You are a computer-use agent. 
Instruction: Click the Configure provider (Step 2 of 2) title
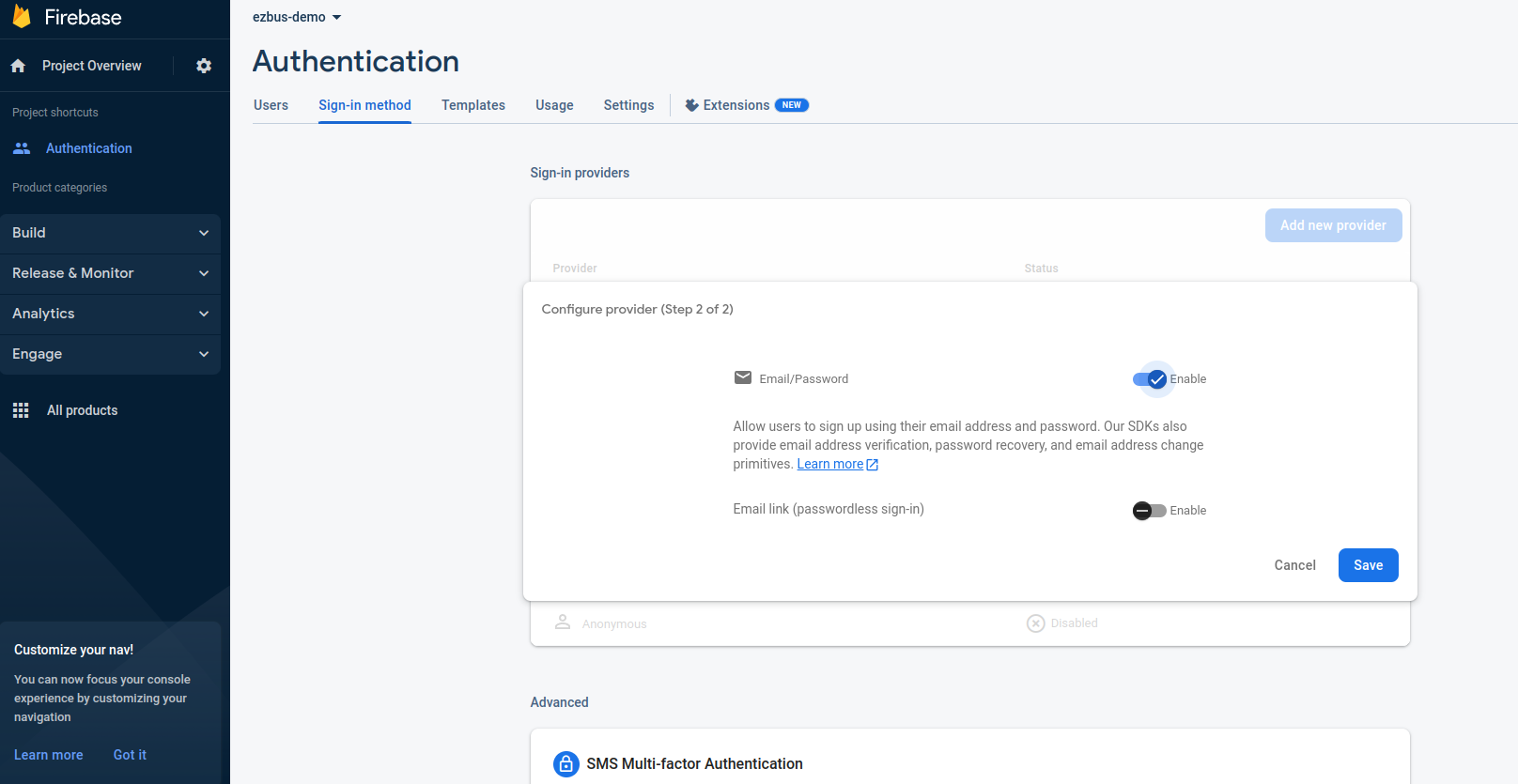(637, 309)
